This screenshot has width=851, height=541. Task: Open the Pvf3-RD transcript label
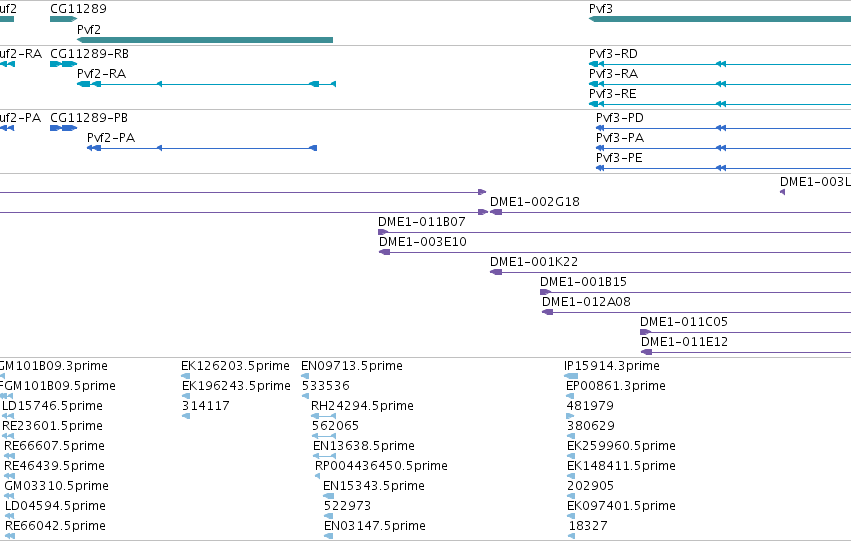click(x=613, y=54)
